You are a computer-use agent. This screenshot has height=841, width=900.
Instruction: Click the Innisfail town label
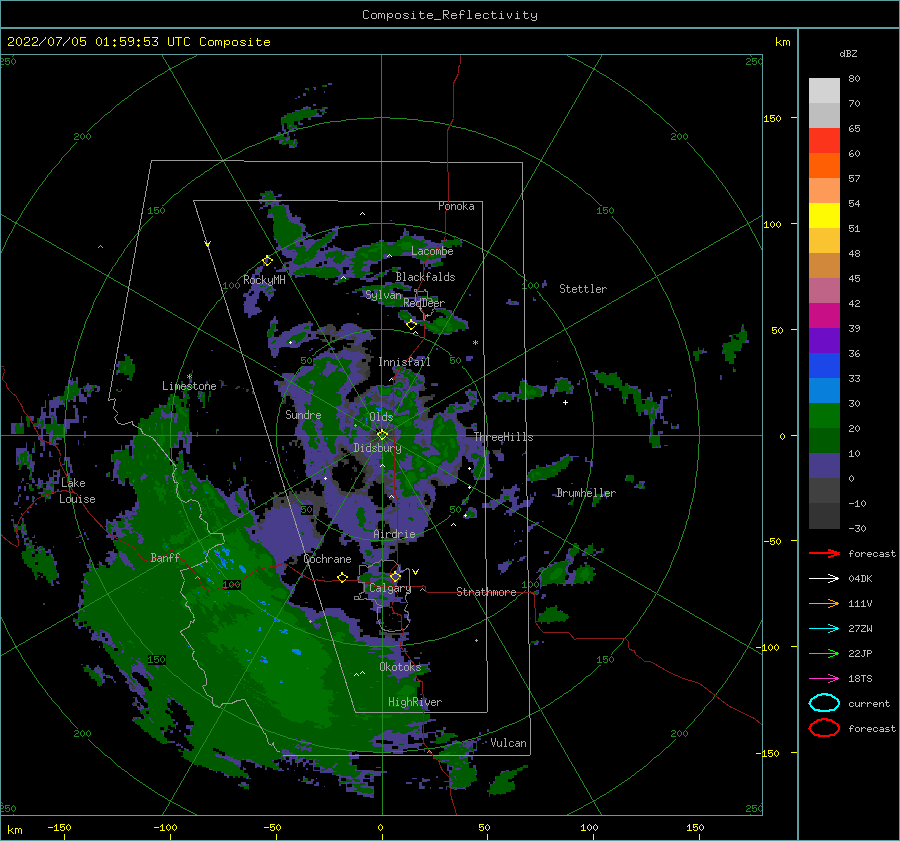tap(404, 362)
